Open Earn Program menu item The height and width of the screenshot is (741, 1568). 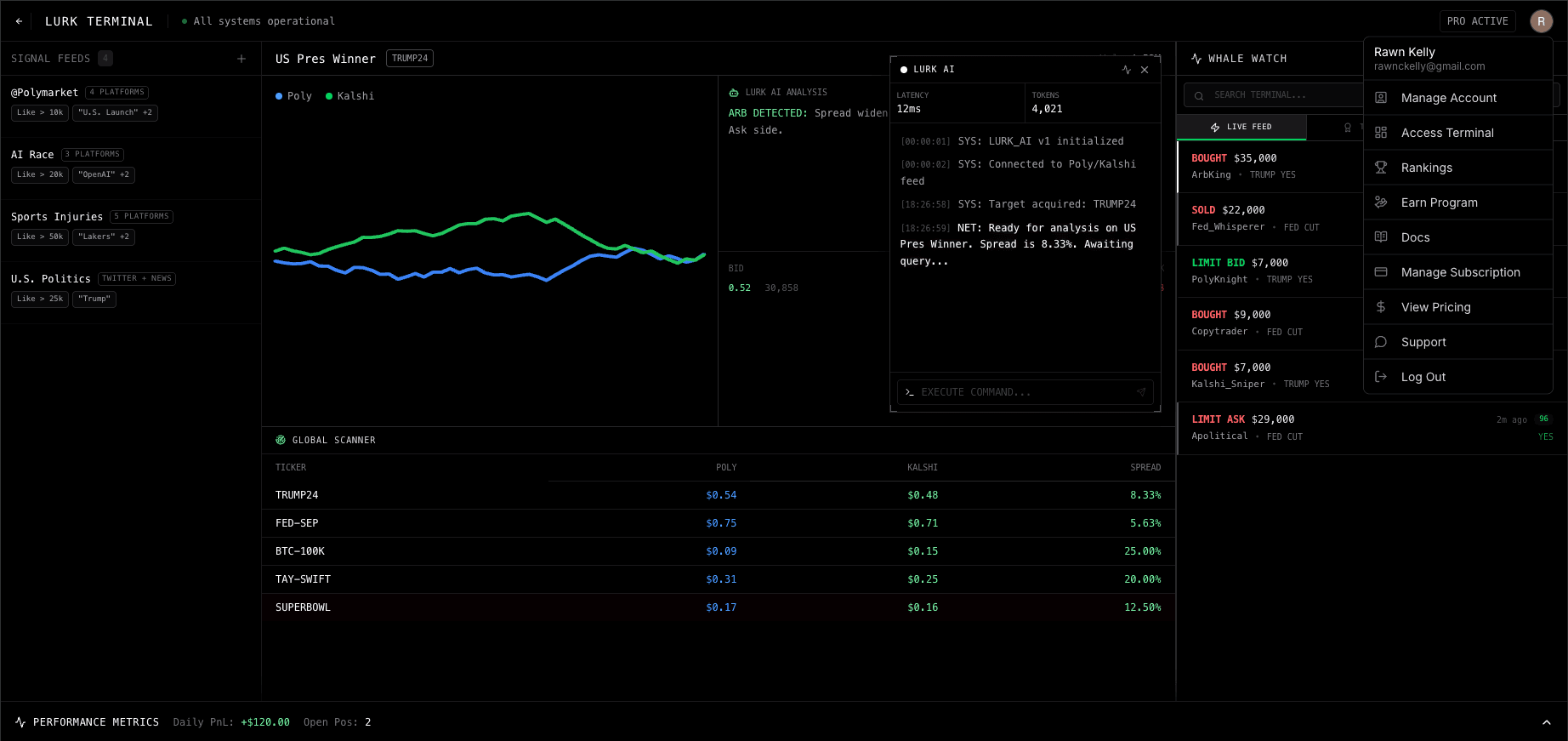click(x=1458, y=202)
